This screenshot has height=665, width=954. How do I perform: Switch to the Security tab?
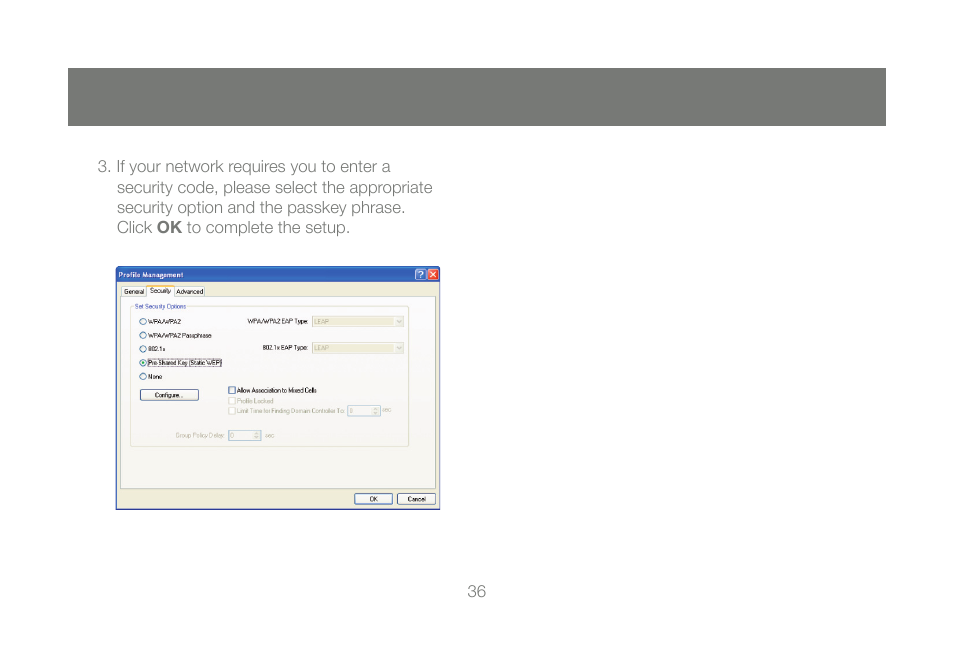[161, 291]
